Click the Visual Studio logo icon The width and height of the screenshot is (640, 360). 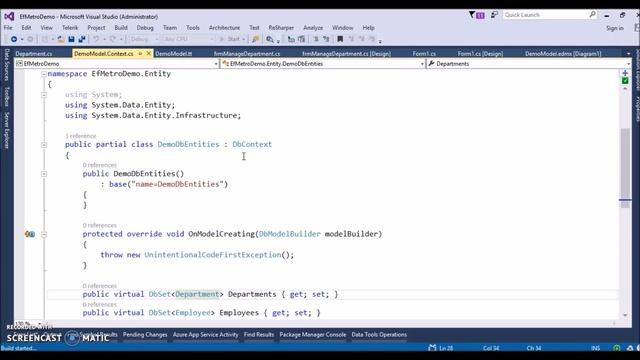[9, 16]
